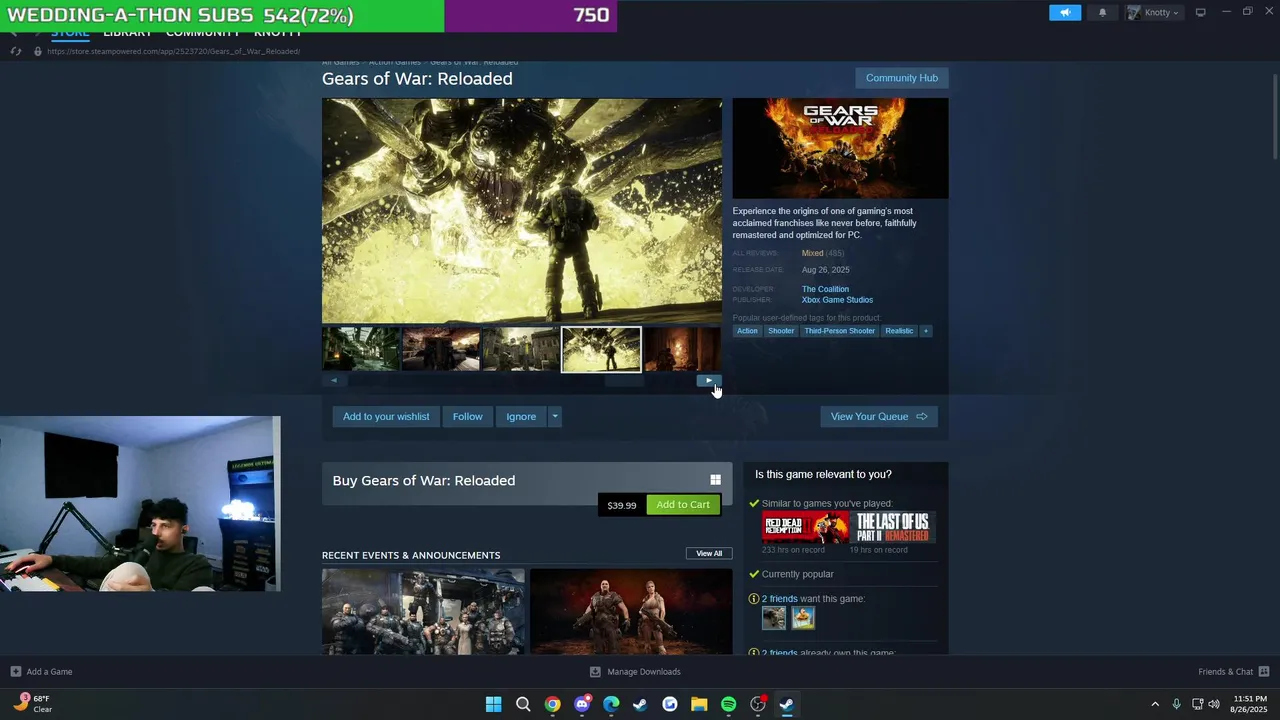Viewport: 1280px width, 720px height.
Task: Select the Realistic tag
Action: tap(899, 331)
